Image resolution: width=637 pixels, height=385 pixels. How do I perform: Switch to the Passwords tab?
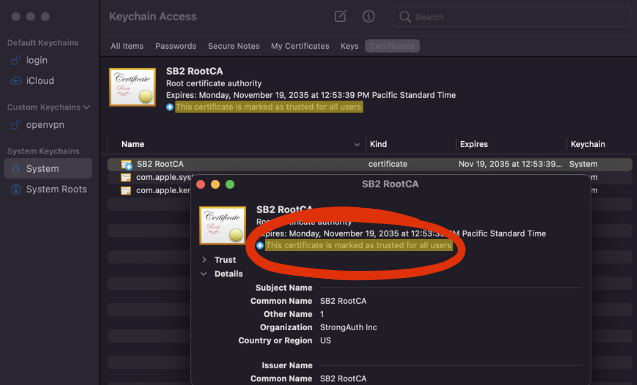(x=176, y=46)
